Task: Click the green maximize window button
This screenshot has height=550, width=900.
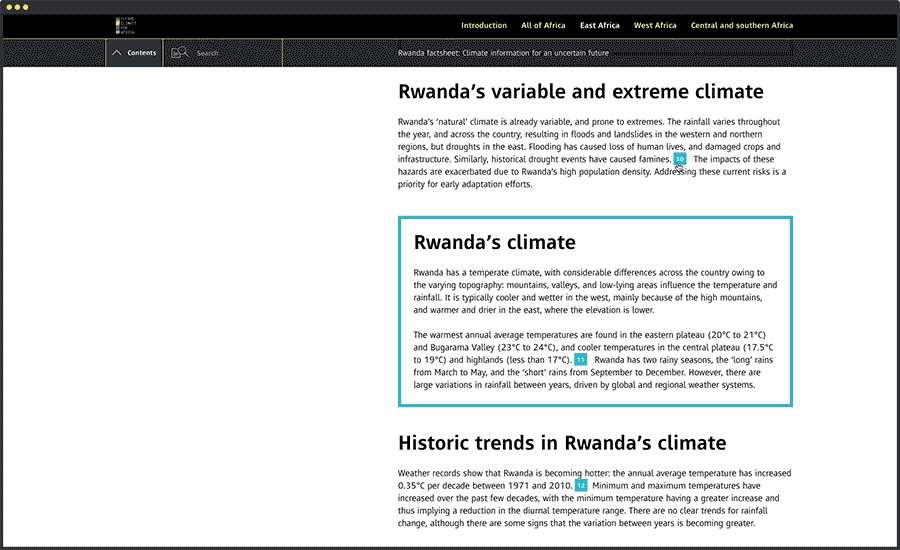Action: (x=26, y=6)
